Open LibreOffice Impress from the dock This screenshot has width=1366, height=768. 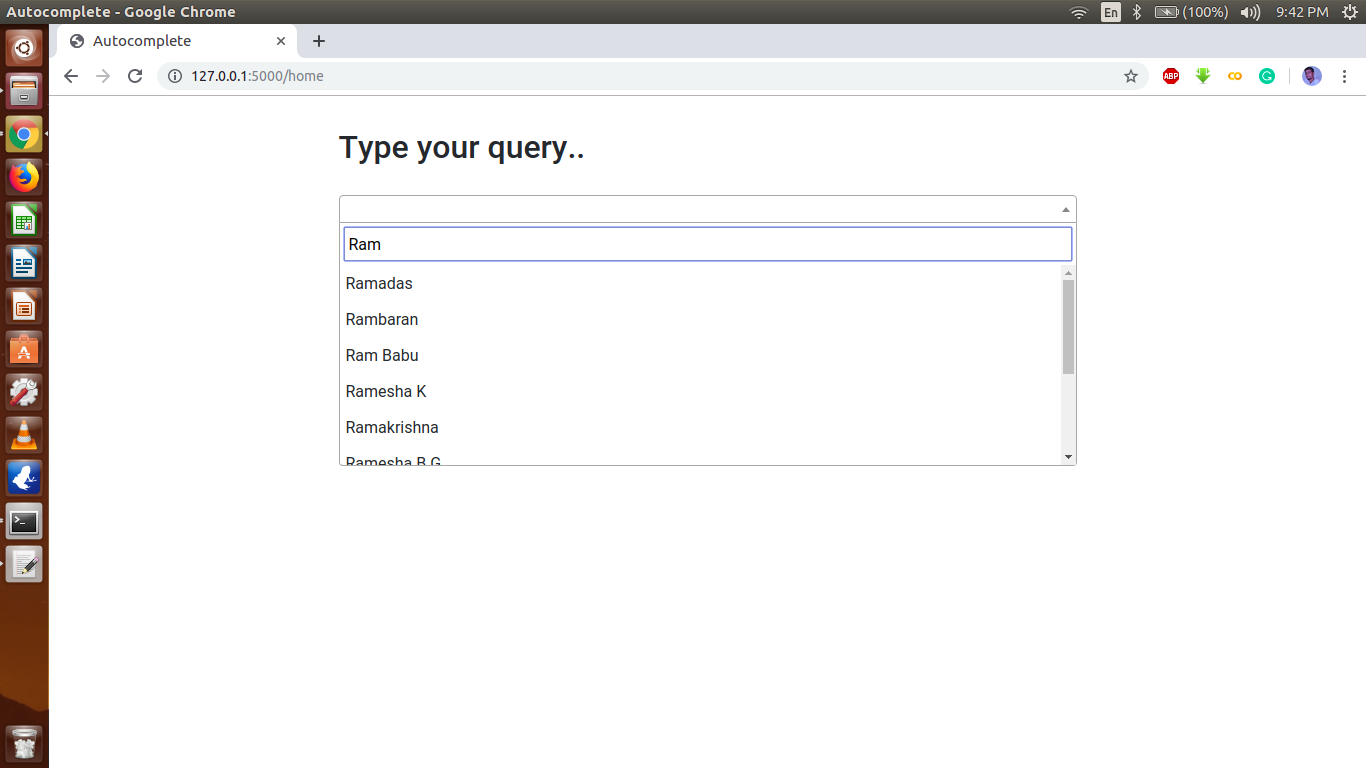[24, 306]
